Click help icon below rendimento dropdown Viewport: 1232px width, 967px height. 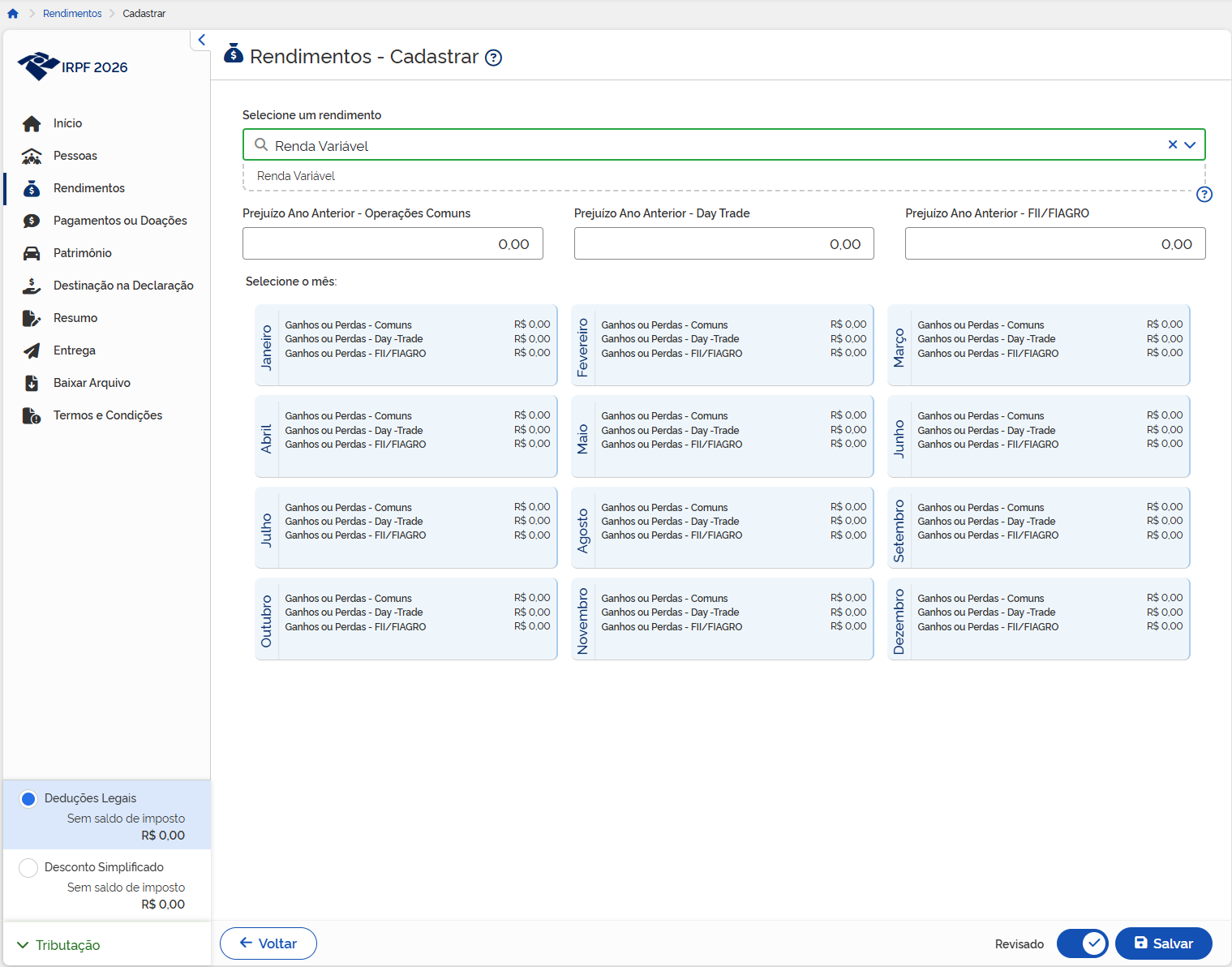click(1204, 194)
